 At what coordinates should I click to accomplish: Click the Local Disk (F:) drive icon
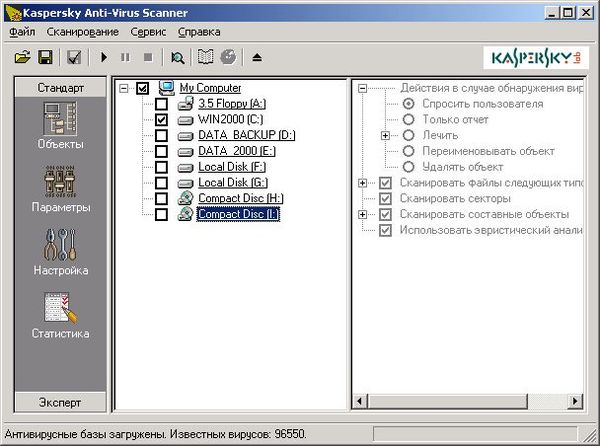click(x=186, y=168)
